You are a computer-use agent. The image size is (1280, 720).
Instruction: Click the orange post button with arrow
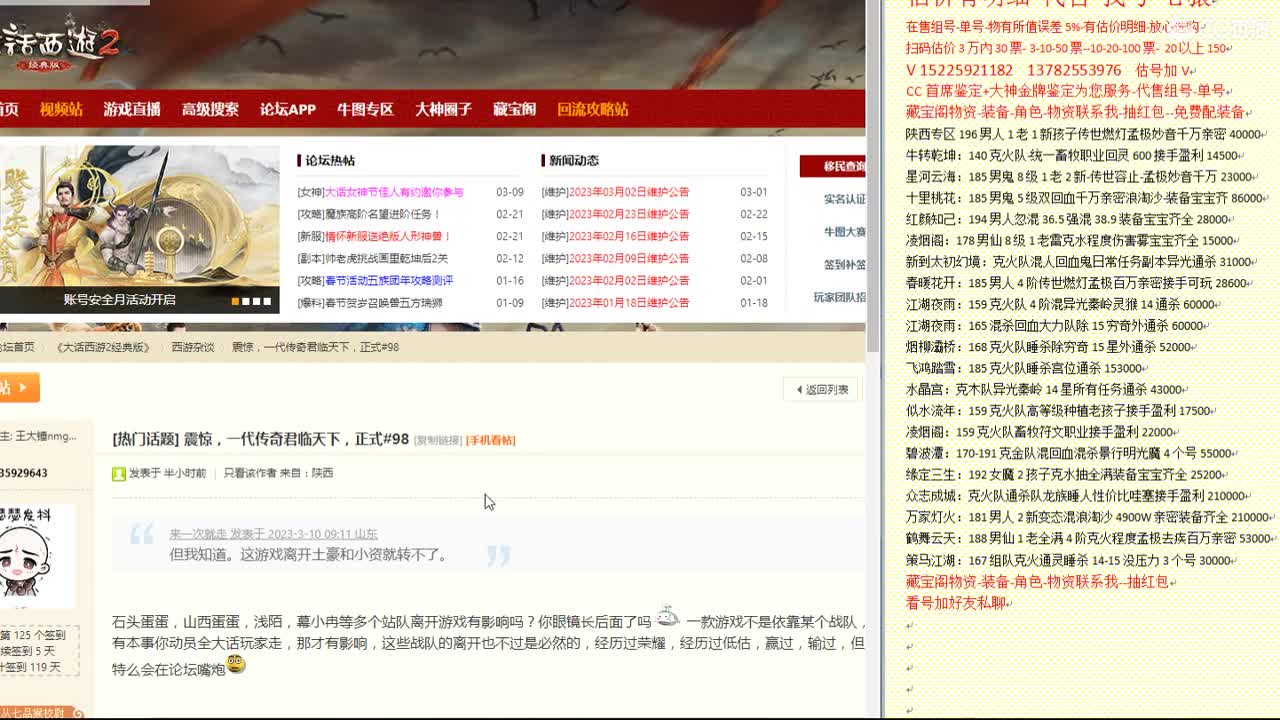click(19, 388)
